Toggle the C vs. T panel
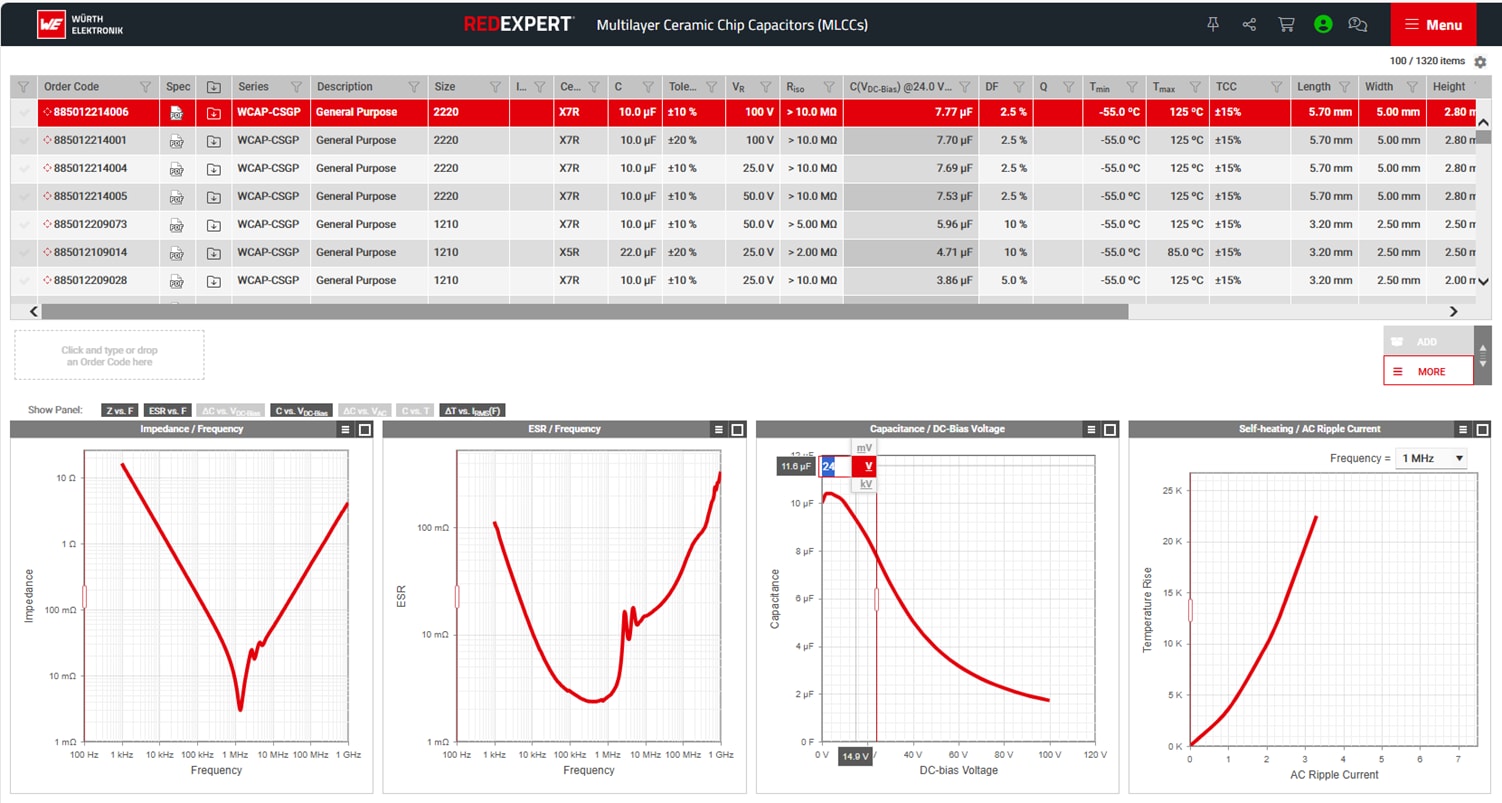This screenshot has height=803, width=1502. pyautogui.click(x=415, y=410)
